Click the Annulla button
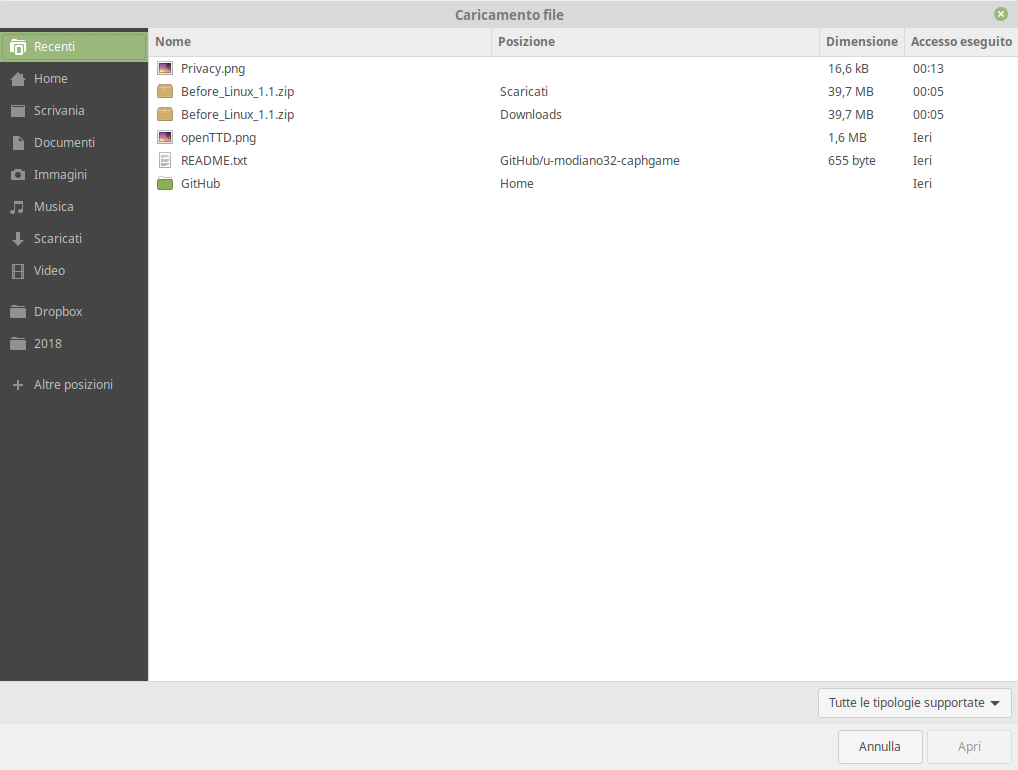 [x=880, y=747]
